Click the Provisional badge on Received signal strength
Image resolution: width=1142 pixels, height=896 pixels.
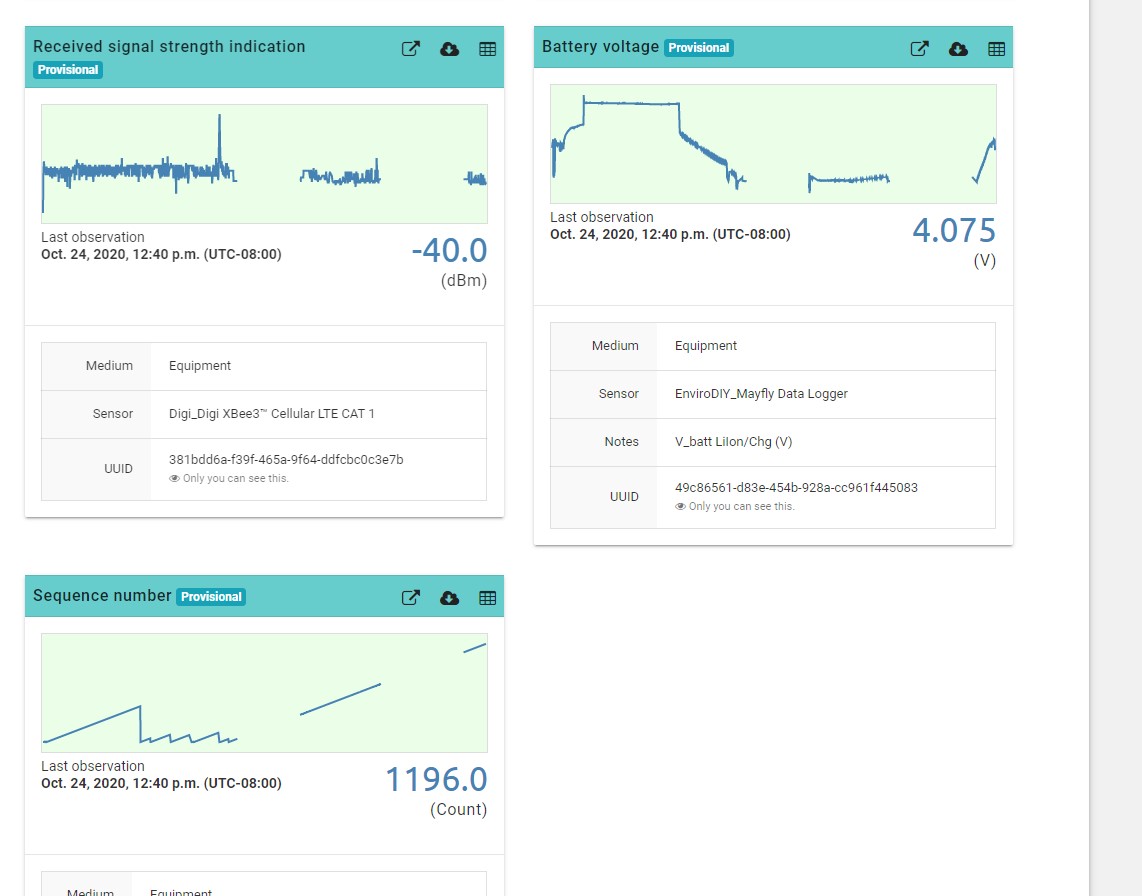click(68, 70)
